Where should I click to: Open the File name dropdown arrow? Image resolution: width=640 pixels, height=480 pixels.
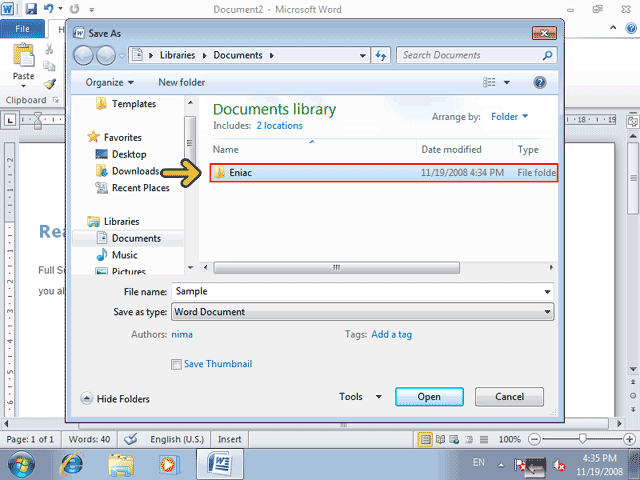click(547, 292)
